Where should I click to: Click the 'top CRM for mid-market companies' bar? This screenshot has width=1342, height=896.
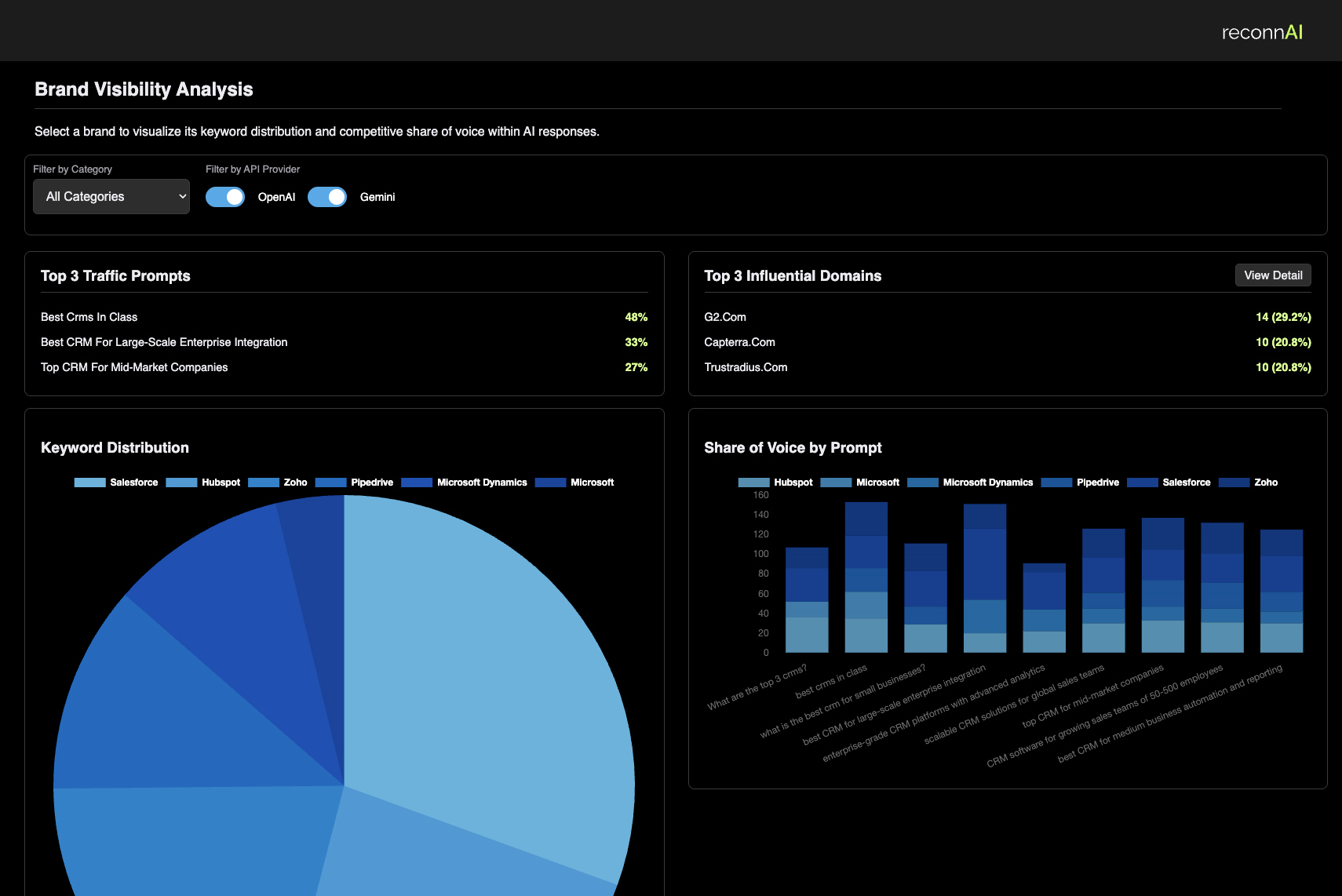pyautogui.click(x=1163, y=585)
